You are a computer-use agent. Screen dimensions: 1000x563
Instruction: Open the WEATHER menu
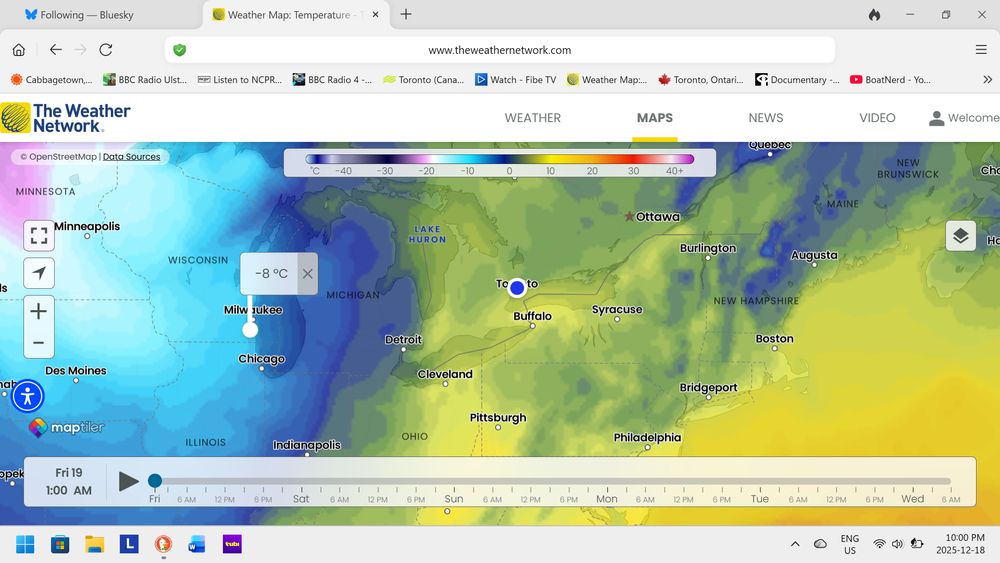point(533,118)
